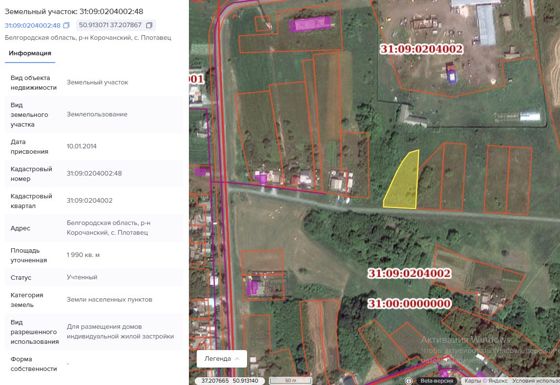Click the round icon left of Beta-версия

(x=409, y=381)
